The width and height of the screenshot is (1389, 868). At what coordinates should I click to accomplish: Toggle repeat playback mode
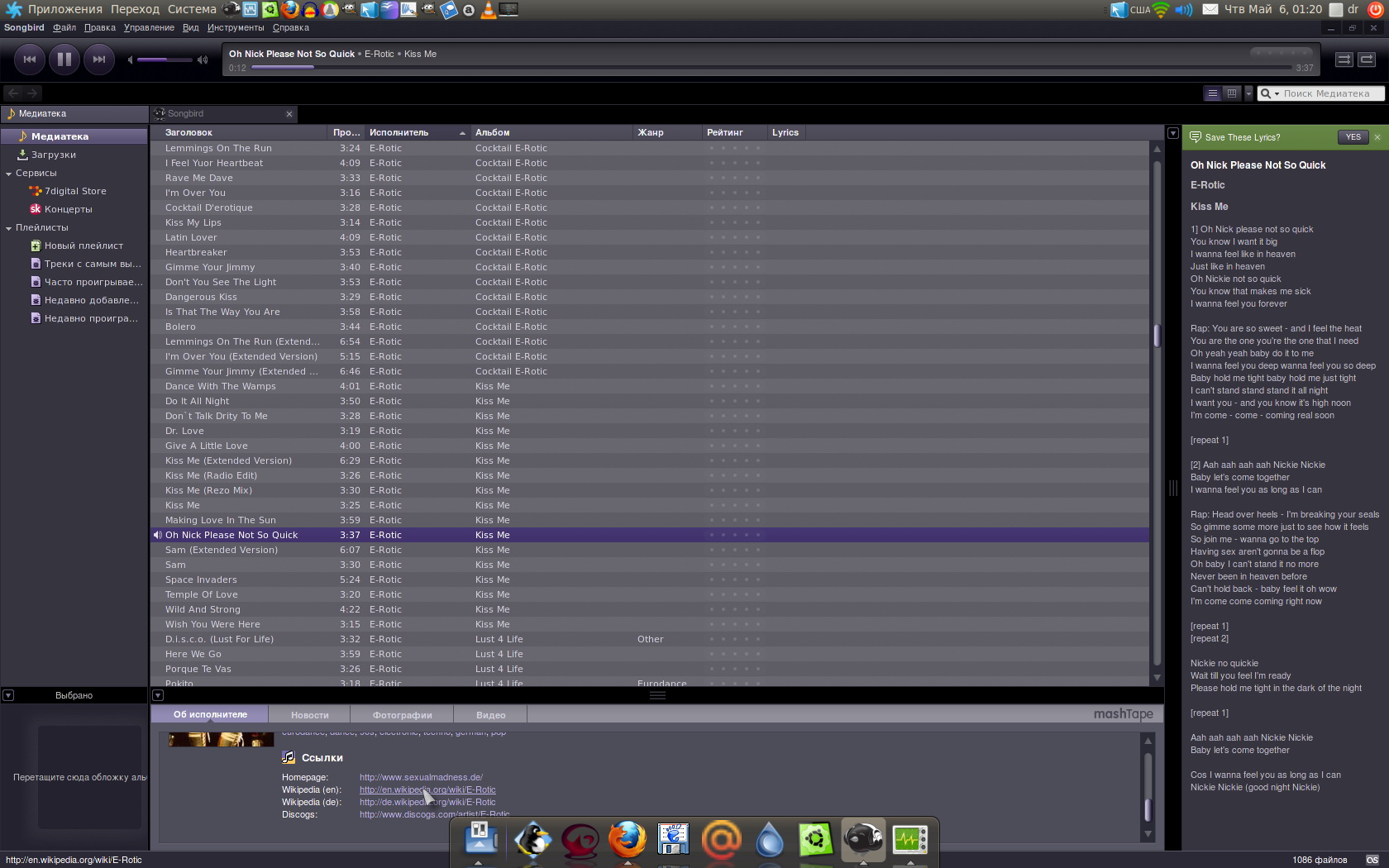coord(1367,60)
